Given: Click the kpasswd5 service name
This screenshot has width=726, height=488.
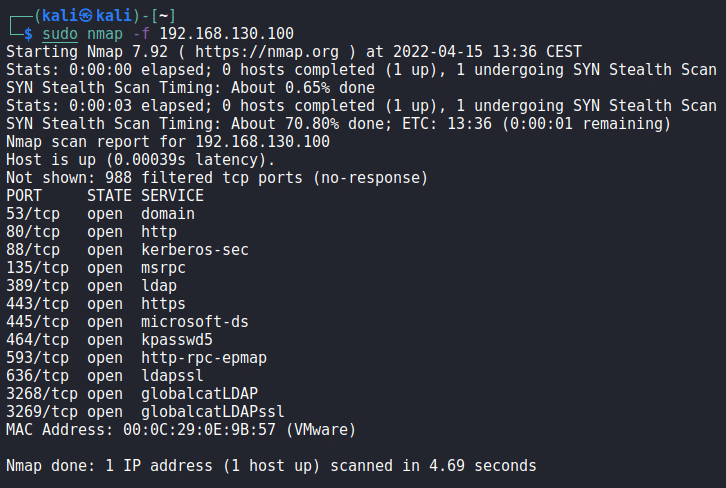Looking at the screenshot, I should coord(177,340).
